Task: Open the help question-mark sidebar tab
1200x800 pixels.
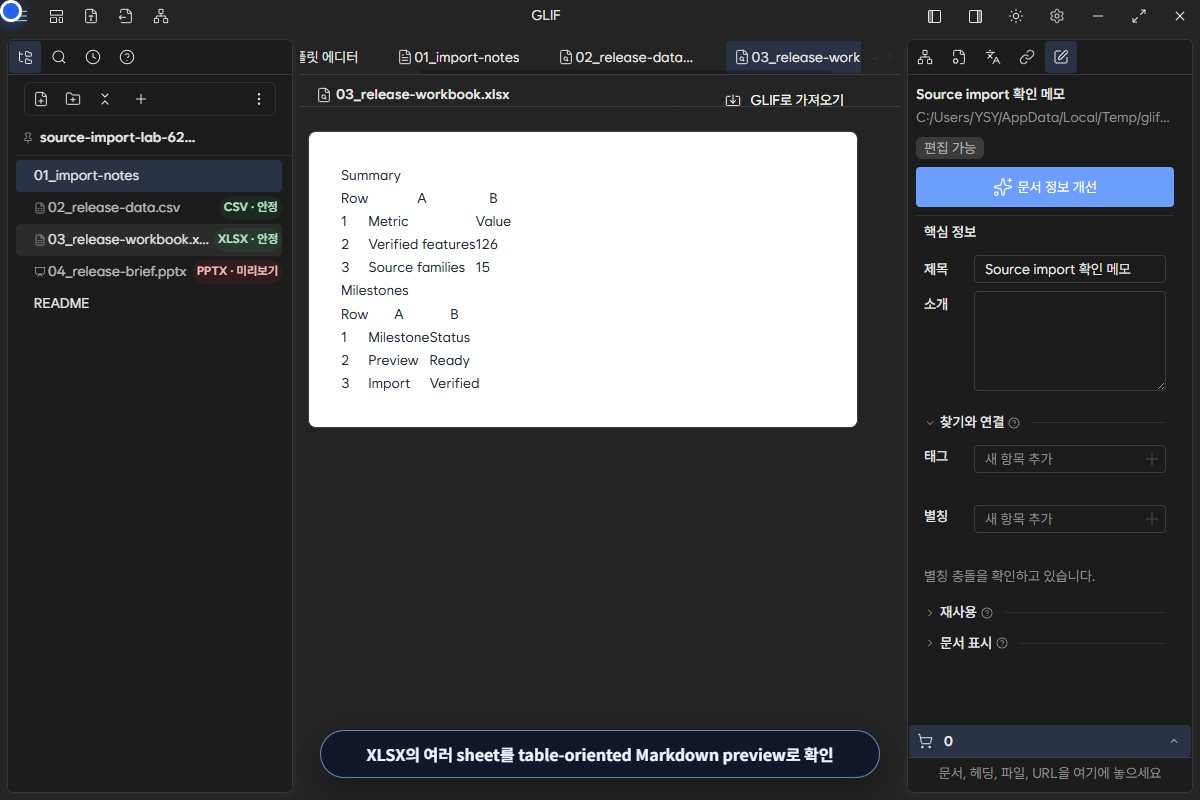Action: [127, 57]
